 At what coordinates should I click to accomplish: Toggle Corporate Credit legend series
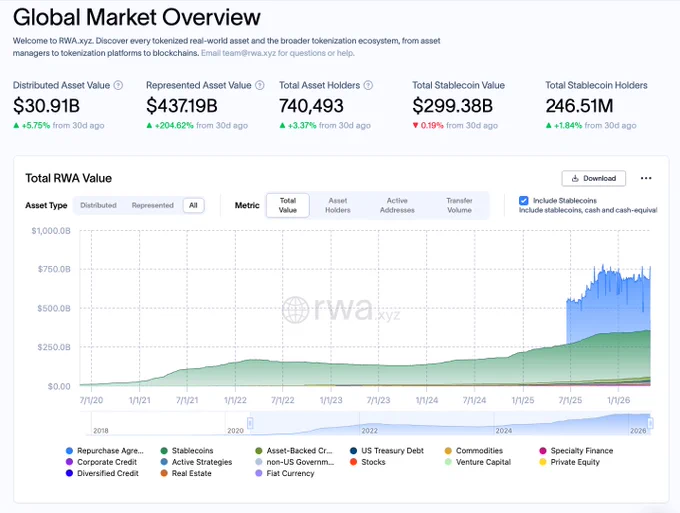click(101, 462)
